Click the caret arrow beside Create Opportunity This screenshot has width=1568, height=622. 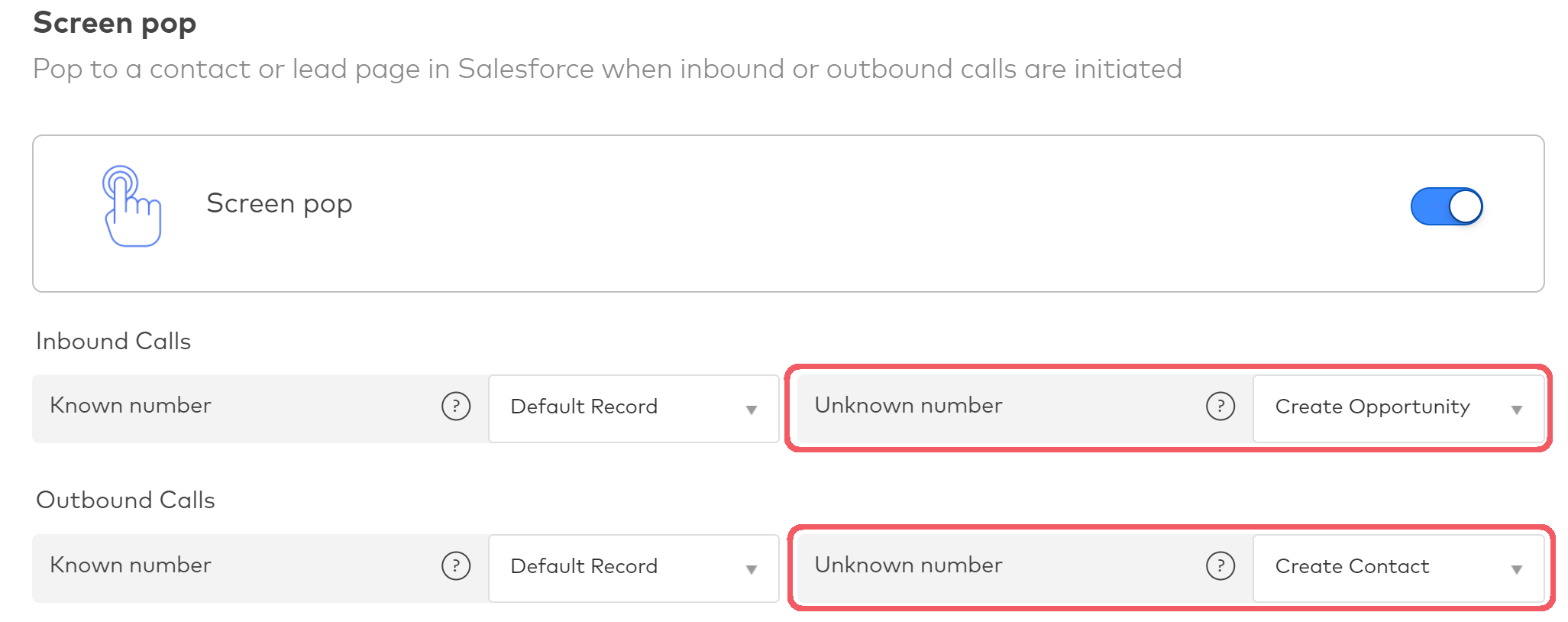click(x=1516, y=410)
